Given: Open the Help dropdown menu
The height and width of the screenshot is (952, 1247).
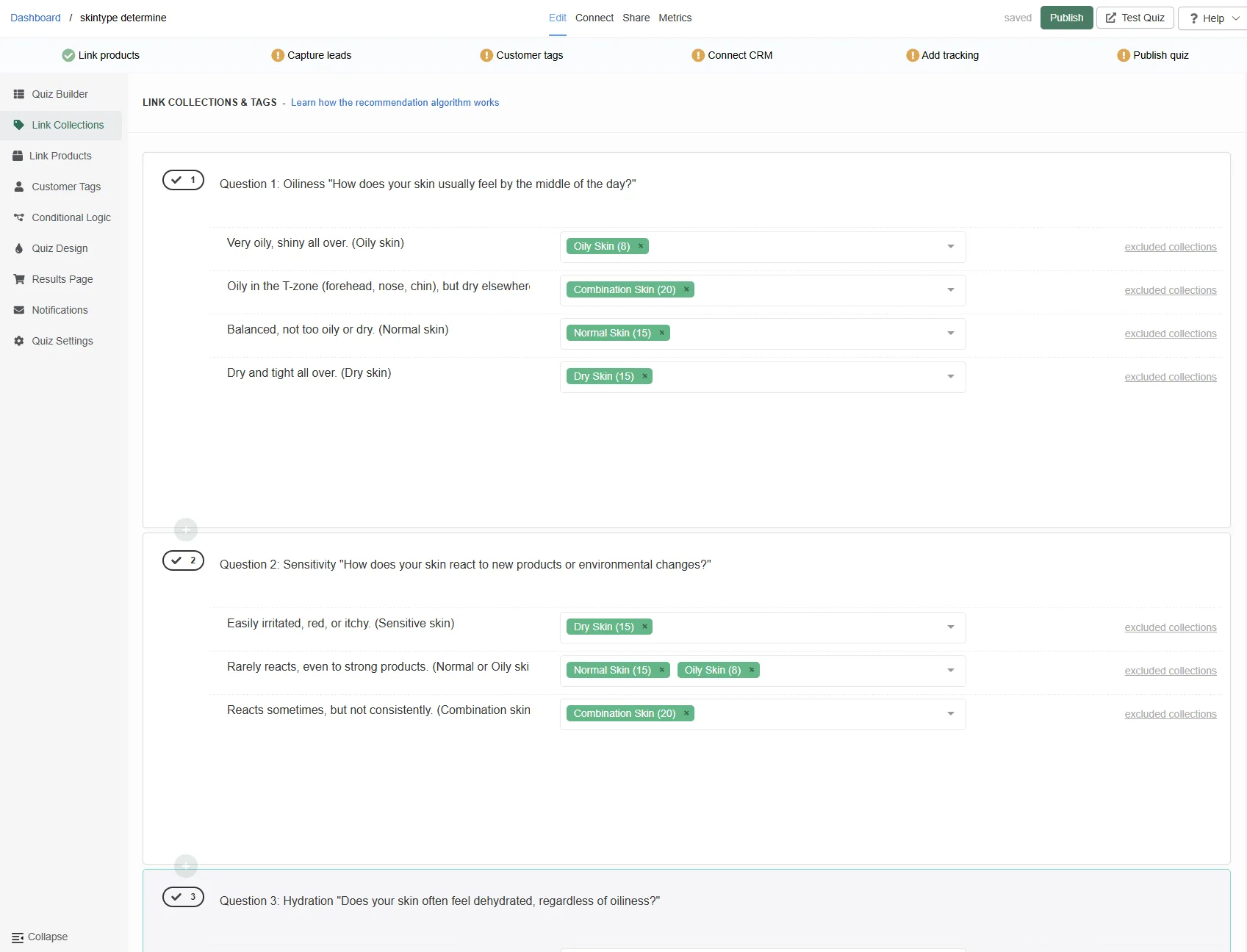Looking at the screenshot, I should (1213, 18).
